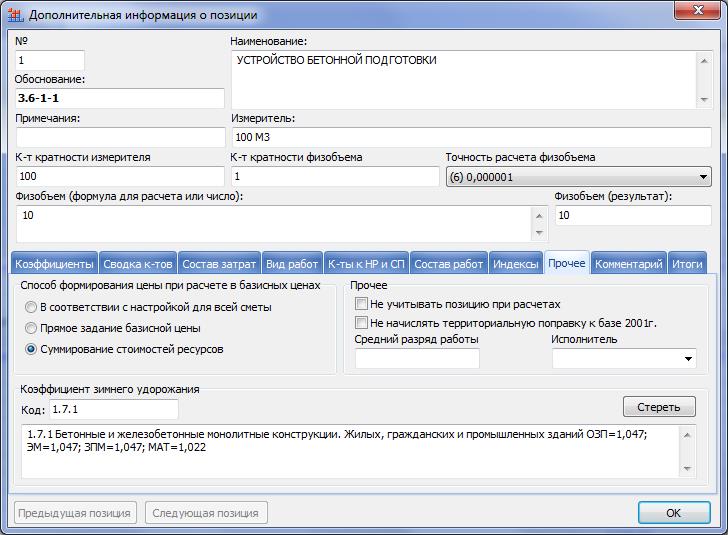Screen dimensions: 728x535
Task: Go to К-ты к НР и СП tab
Action: [366, 264]
